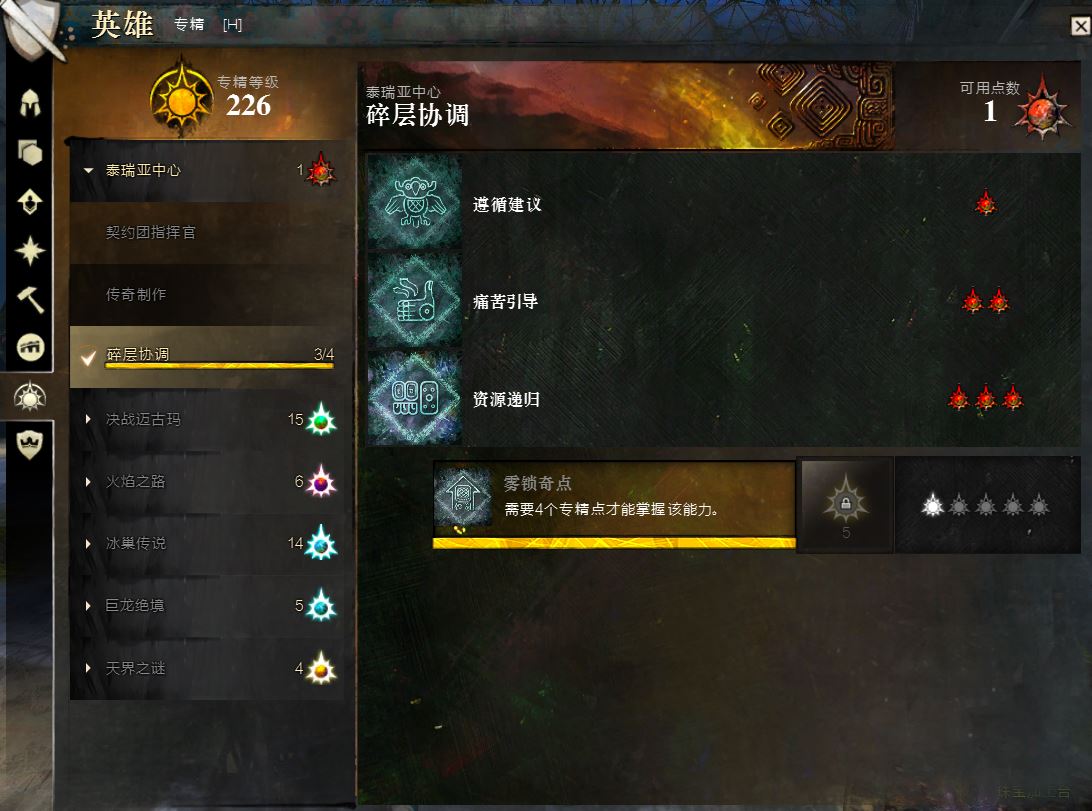Image resolution: width=1092 pixels, height=811 pixels.
Task: Click the yellow mastery progress bar
Action: click(x=614, y=543)
